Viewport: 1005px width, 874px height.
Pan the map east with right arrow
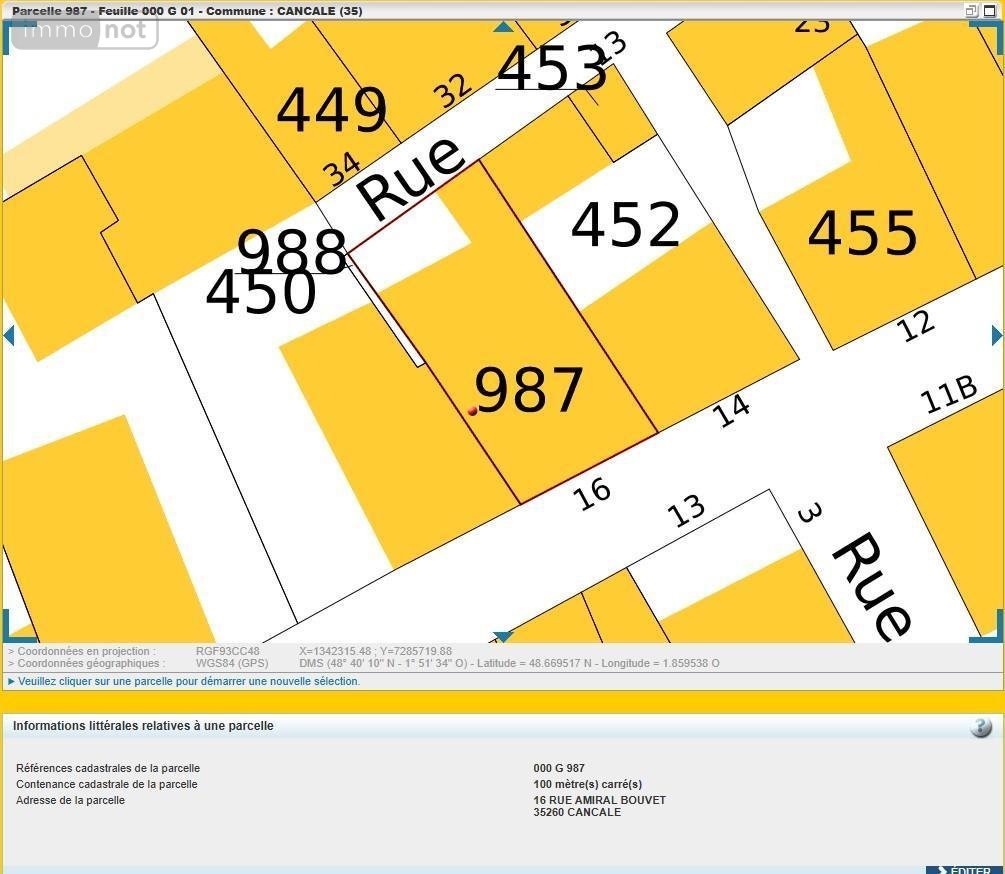click(x=996, y=335)
